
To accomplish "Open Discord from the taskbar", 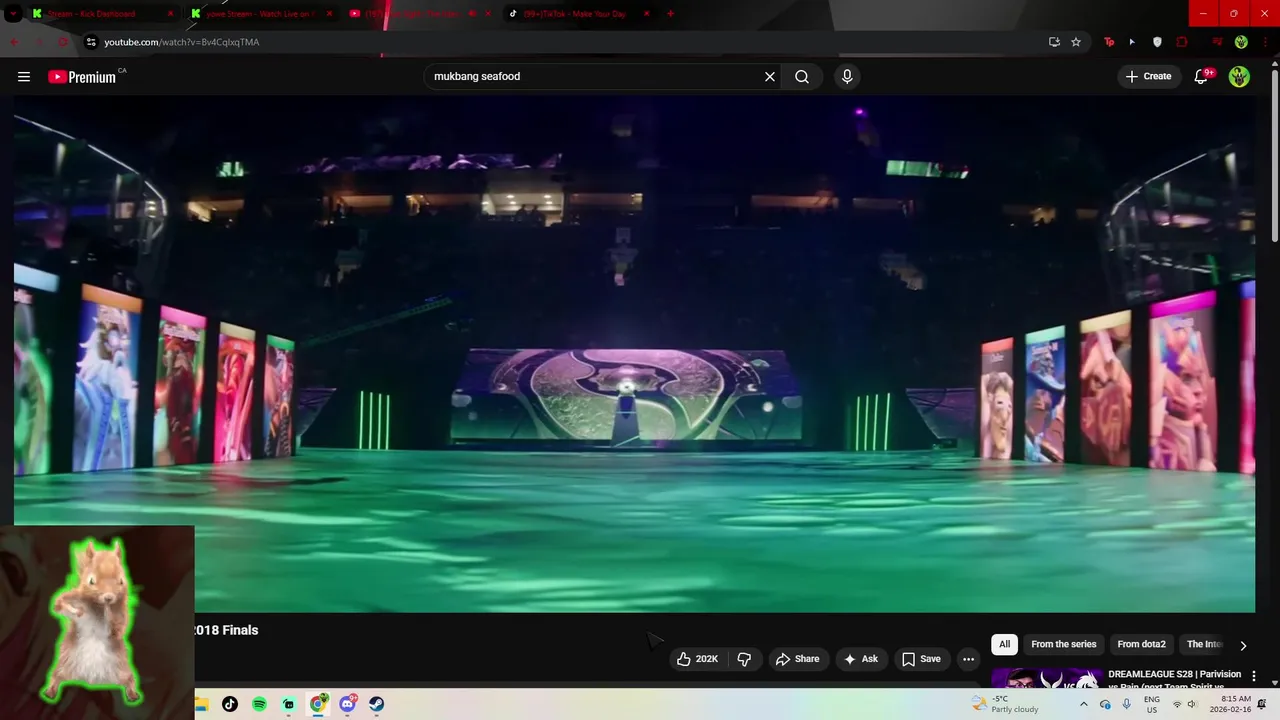I will click(347, 704).
